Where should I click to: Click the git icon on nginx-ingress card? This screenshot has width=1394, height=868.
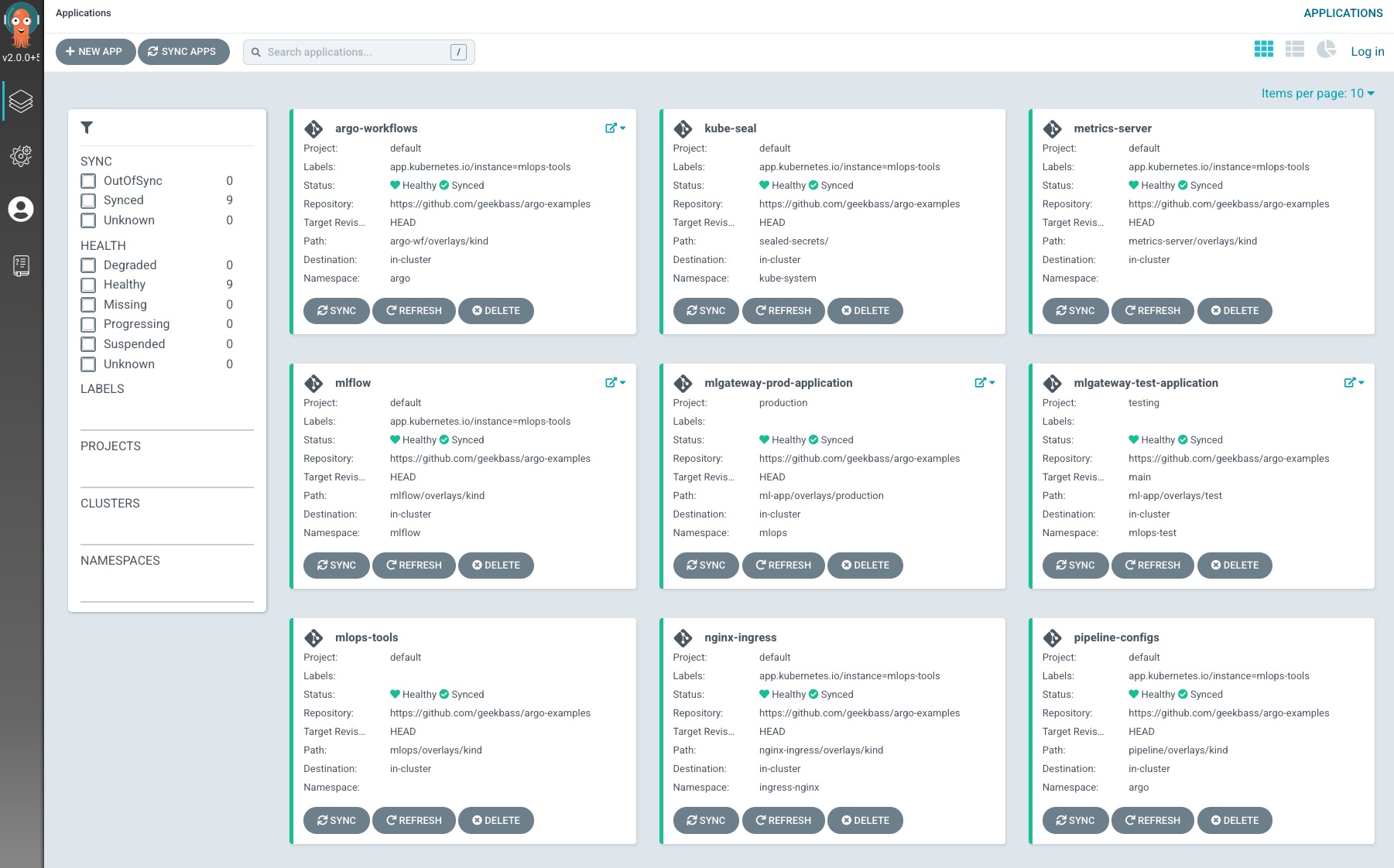pyautogui.click(x=683, y=637)
